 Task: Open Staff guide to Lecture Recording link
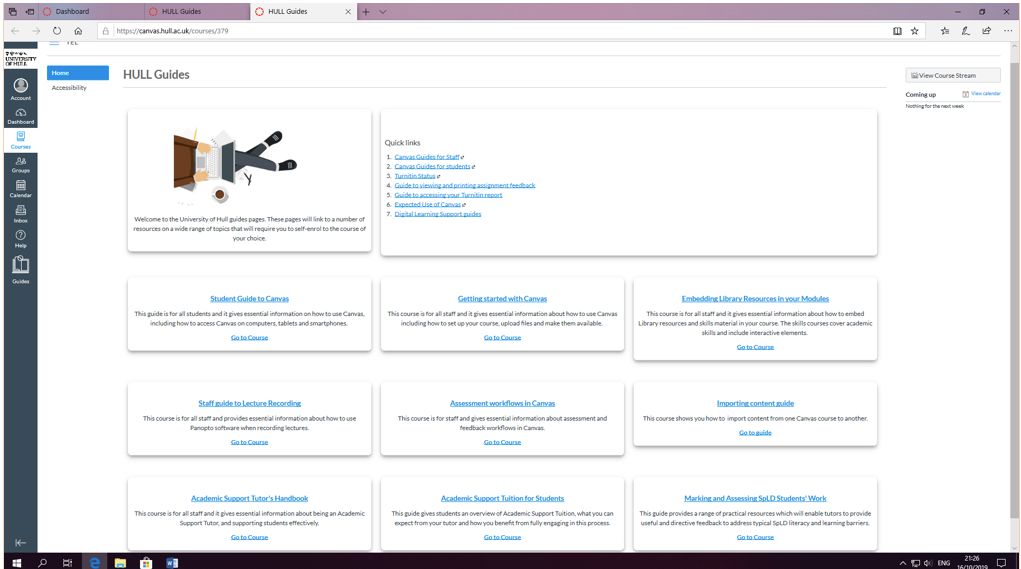(x=249, y=404)
